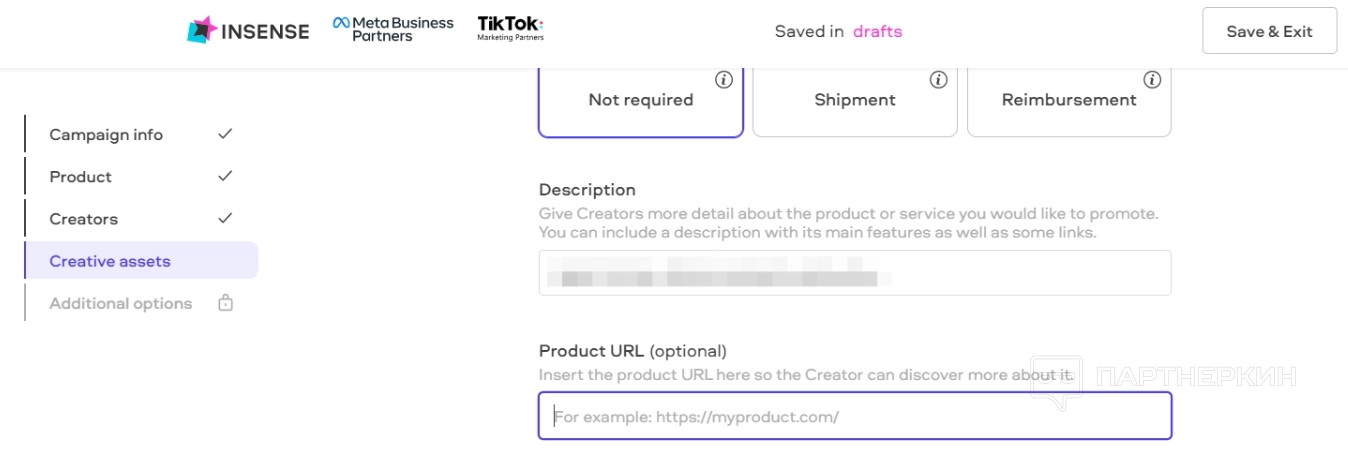Focus the Product URL input field

[855, 416]
